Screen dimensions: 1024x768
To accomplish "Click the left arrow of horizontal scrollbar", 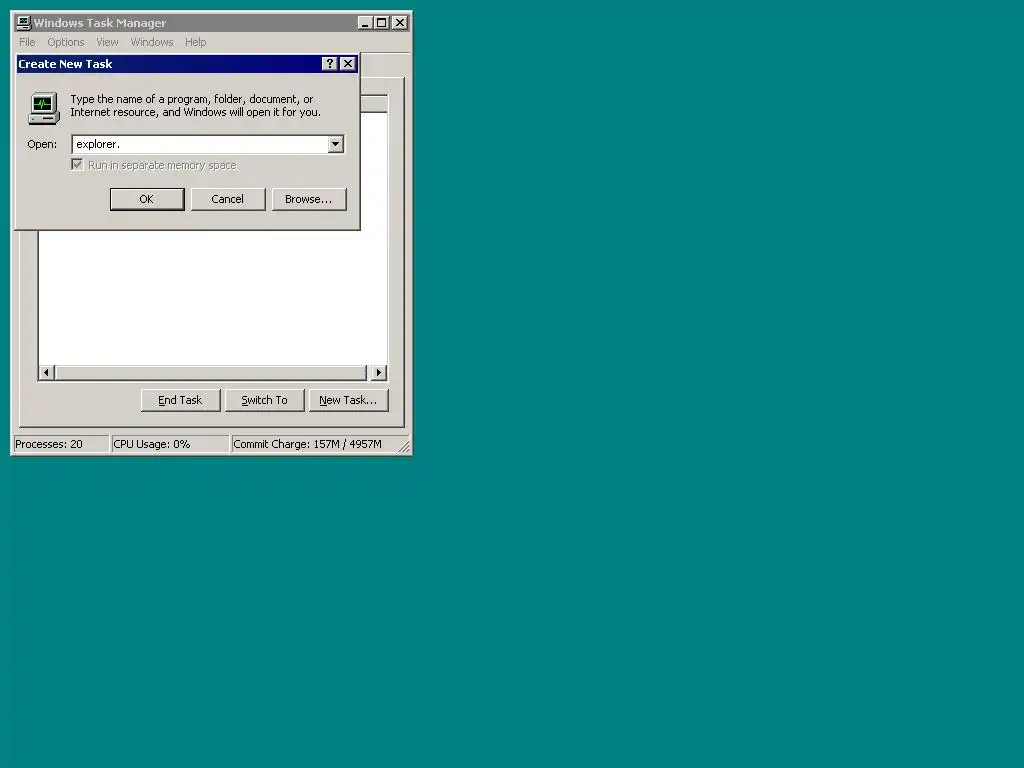I will (46, 372).
